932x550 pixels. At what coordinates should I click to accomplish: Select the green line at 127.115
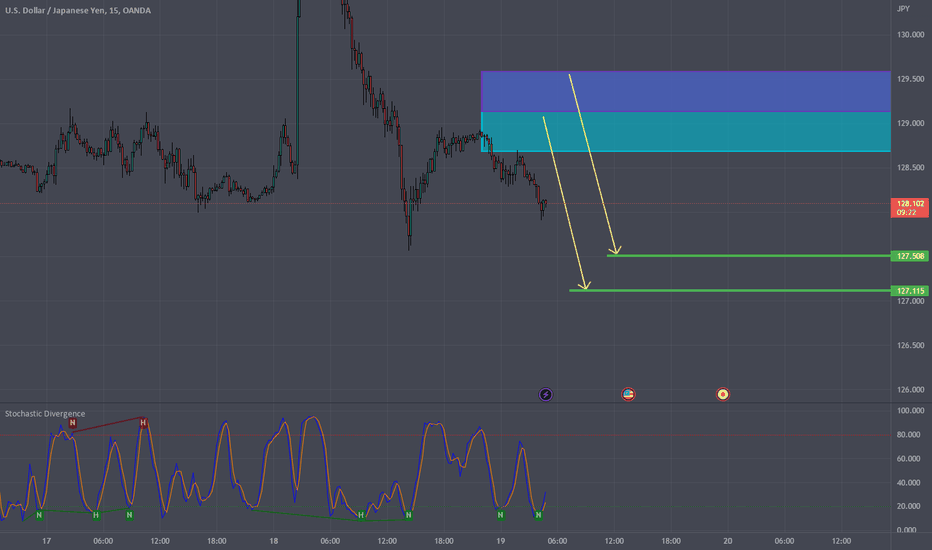[729, 290]
